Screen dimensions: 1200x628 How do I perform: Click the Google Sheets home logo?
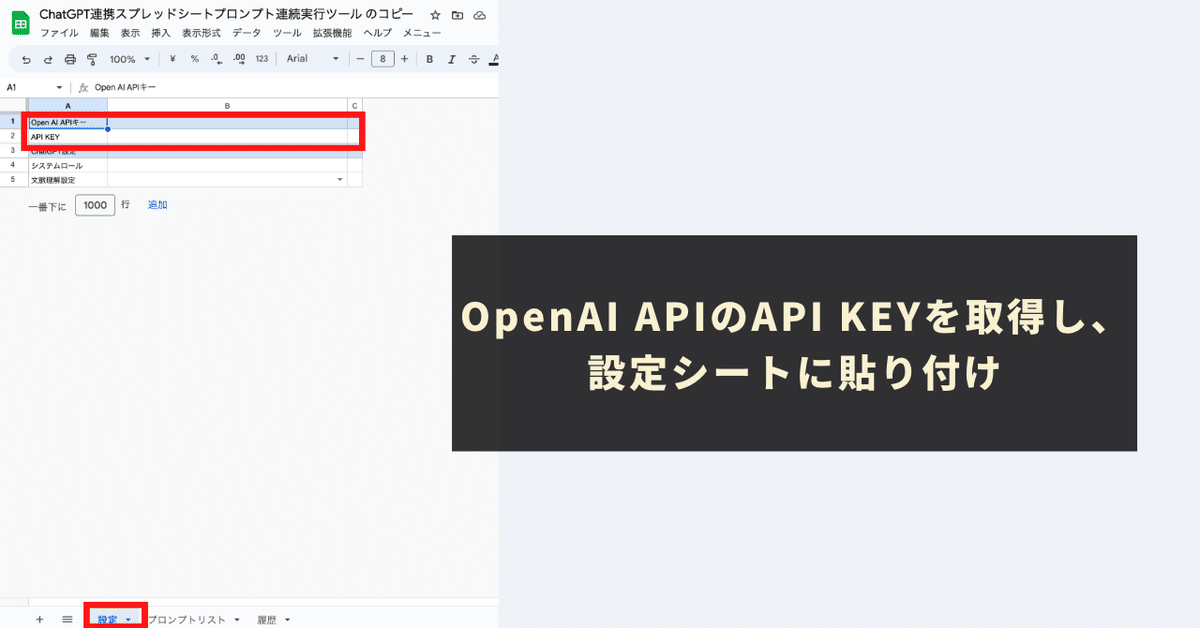point(20,24)
